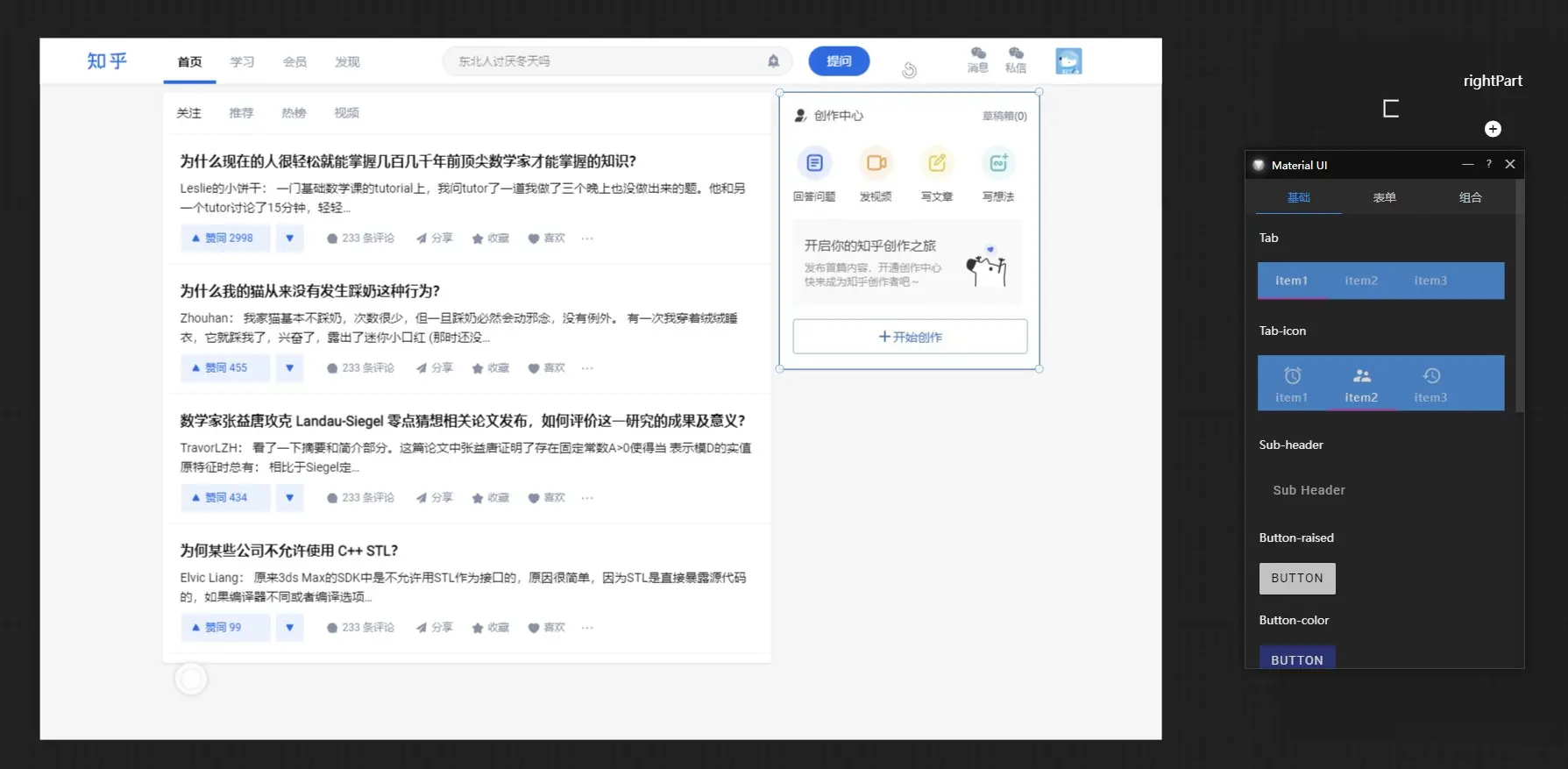The image size is (1568, 769).
Task: Upvote the first post with 2998 approvals
Action: 224,239
